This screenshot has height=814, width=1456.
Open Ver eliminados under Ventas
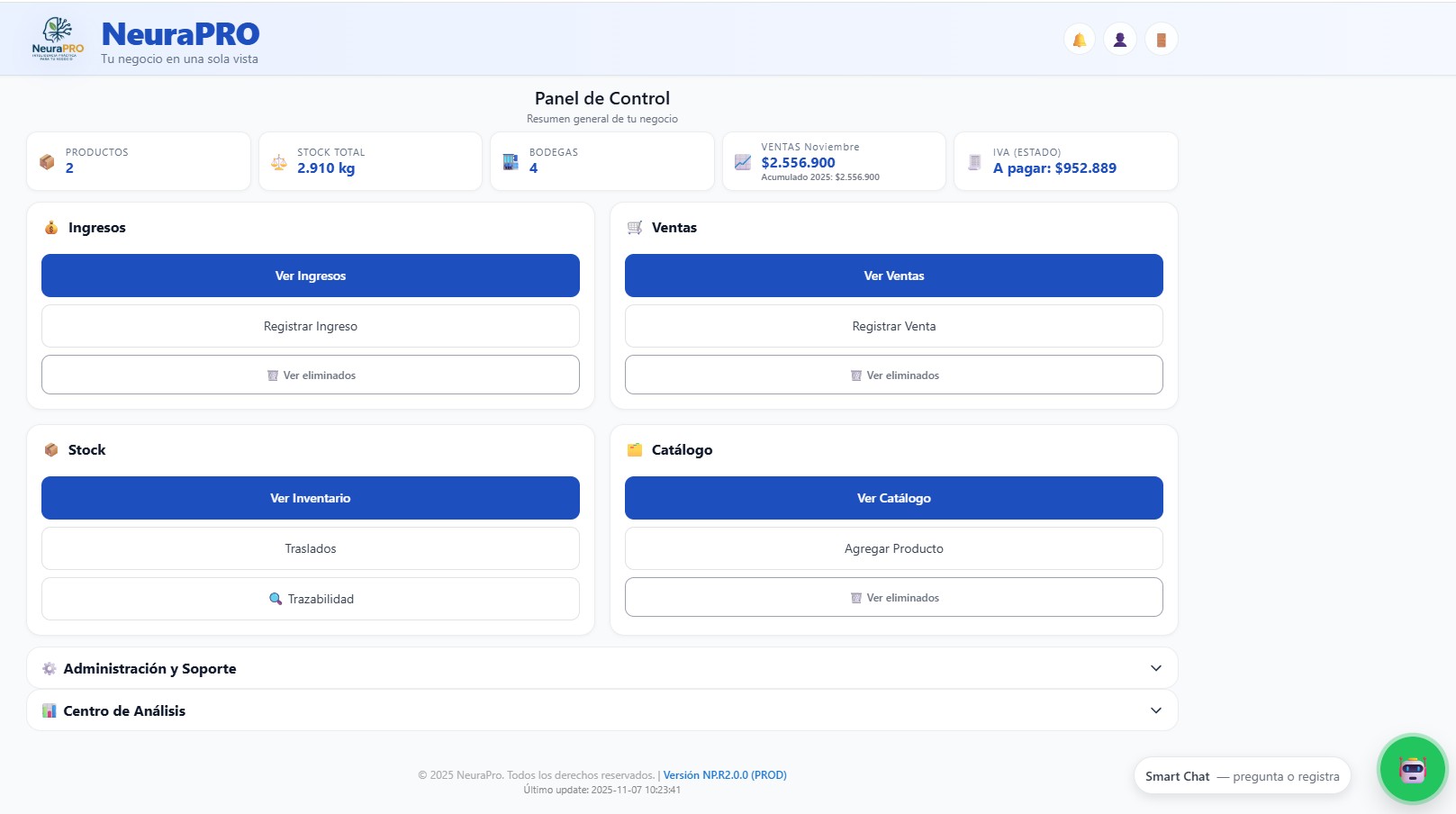pyautogui.click(x=893, y=375)
